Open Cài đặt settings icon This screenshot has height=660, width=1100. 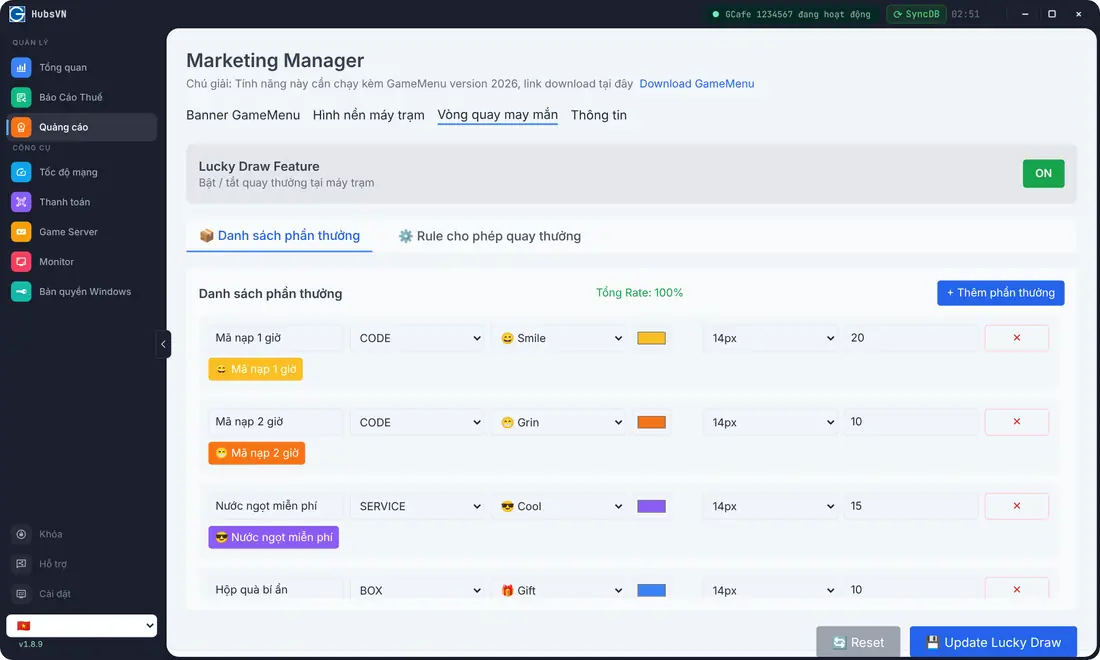point(21,594)
